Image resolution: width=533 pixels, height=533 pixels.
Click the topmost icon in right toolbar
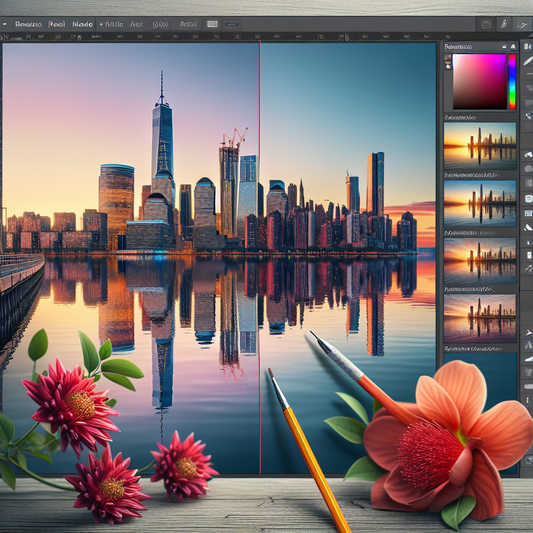(528, 46)
